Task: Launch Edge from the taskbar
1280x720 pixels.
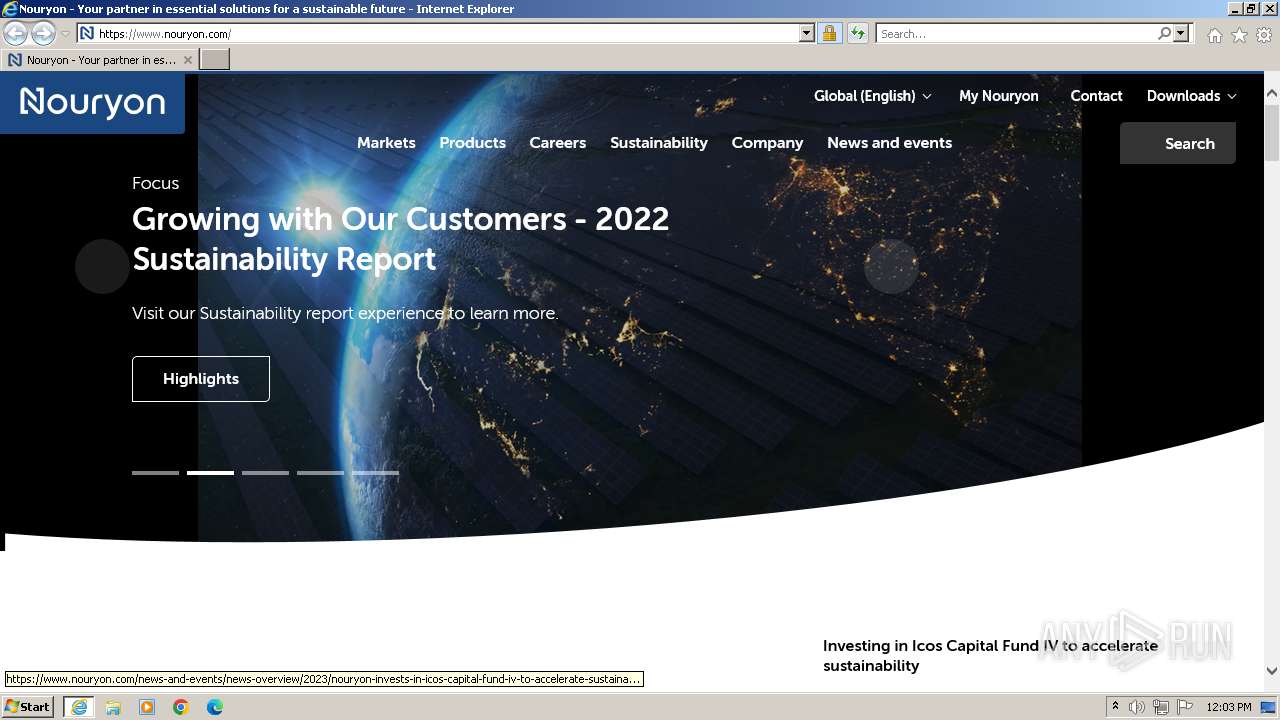Action: click(x=215, y=707)
